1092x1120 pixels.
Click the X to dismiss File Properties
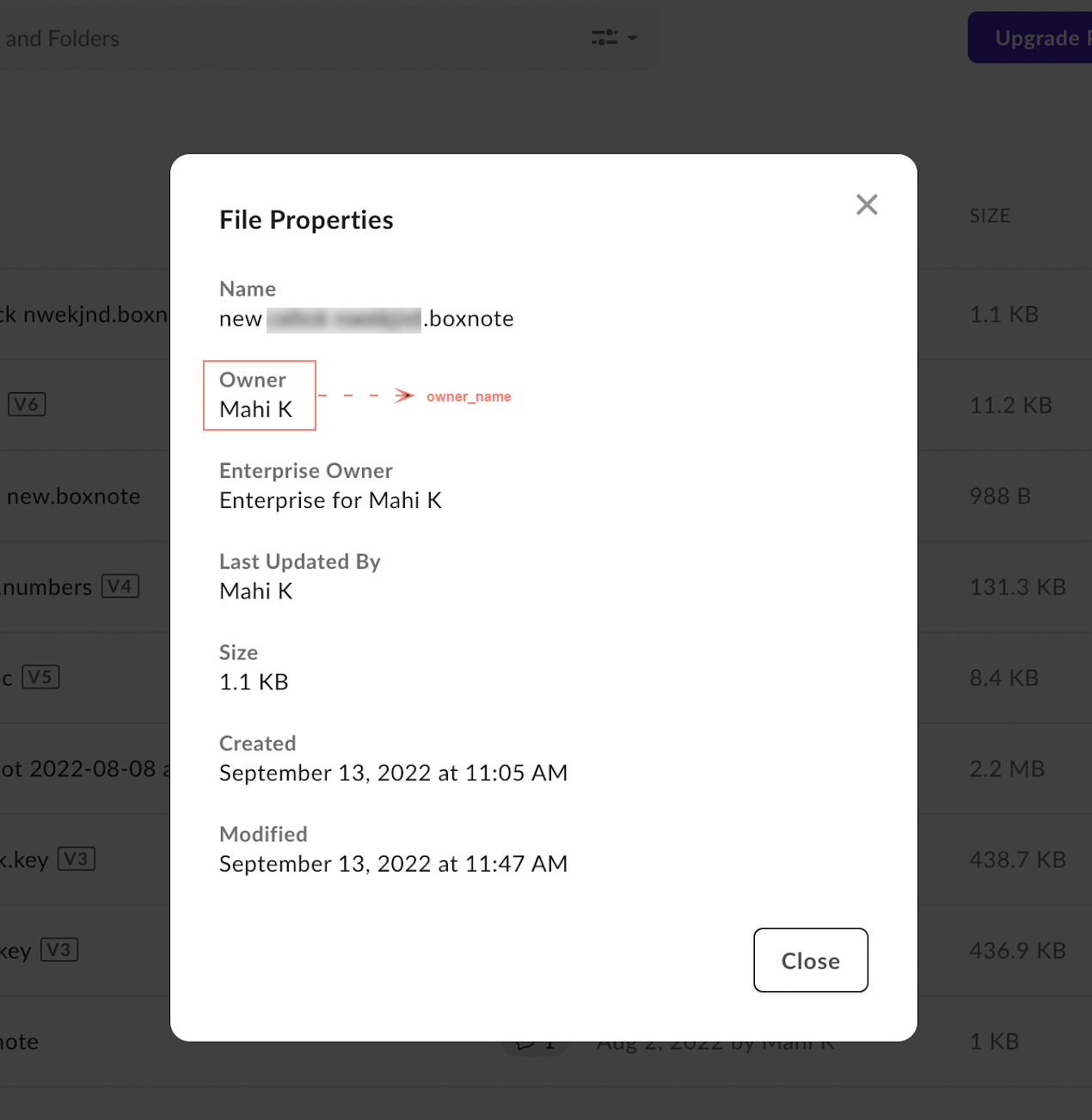pos(867,205)
